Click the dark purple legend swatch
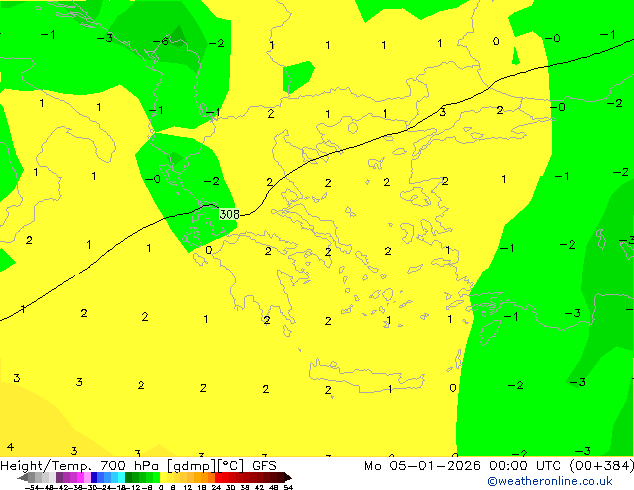Screen dimensions: 634x490 [59, 477]
